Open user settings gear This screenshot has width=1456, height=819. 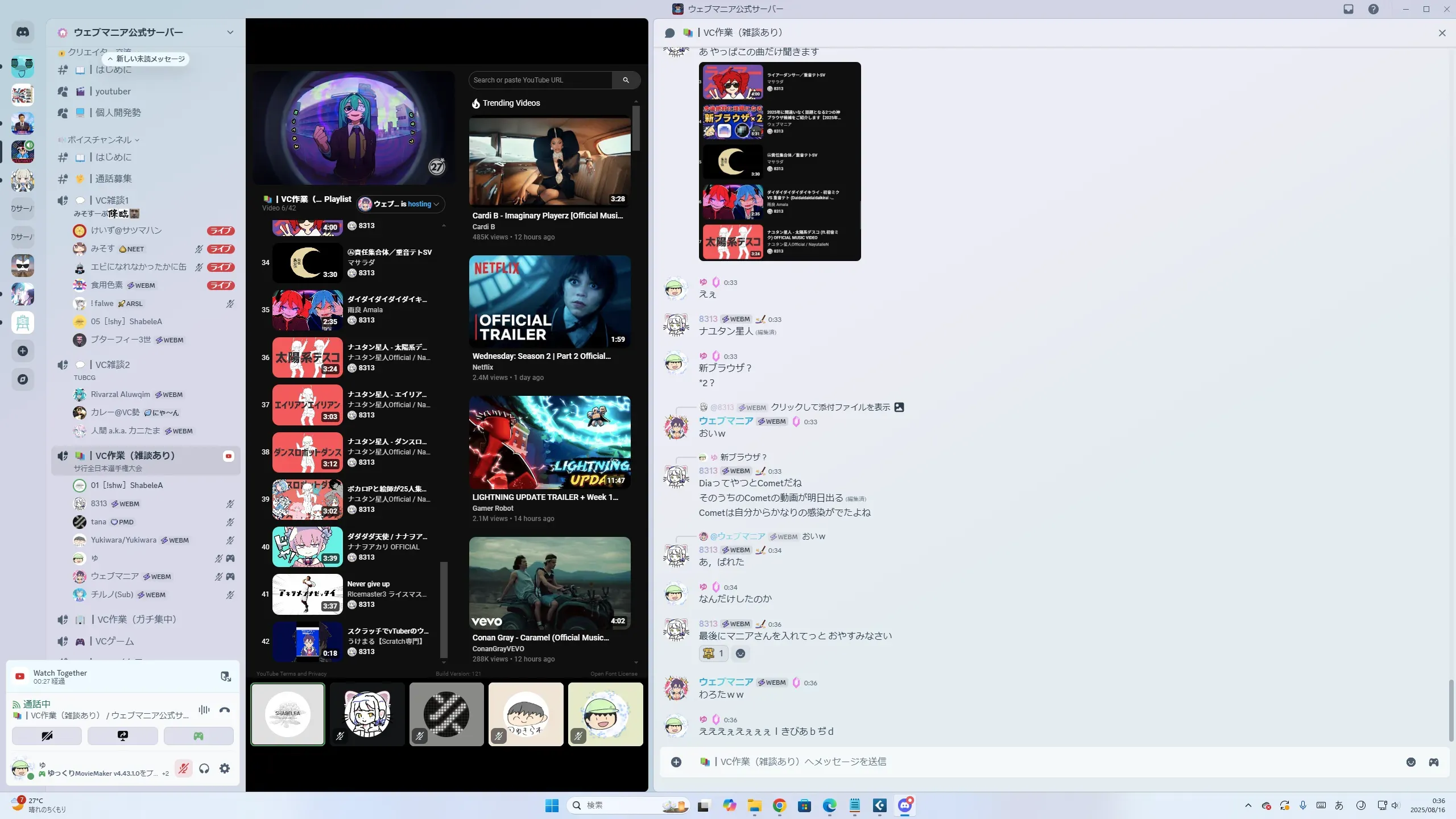tap(225, 768)
